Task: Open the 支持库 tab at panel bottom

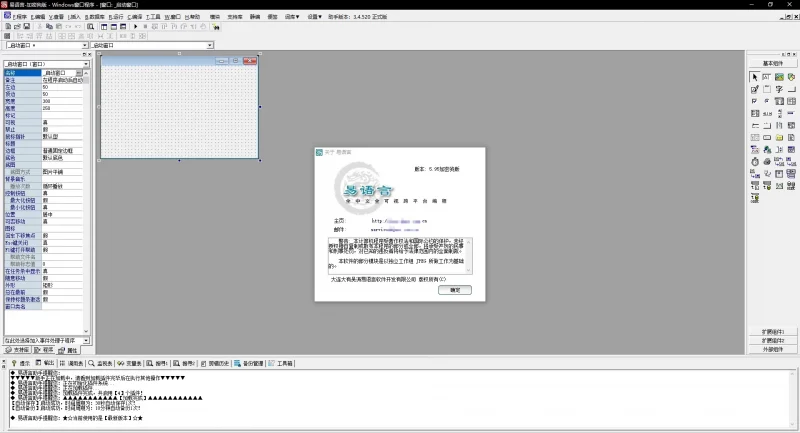Action: [x=19, y=351]
